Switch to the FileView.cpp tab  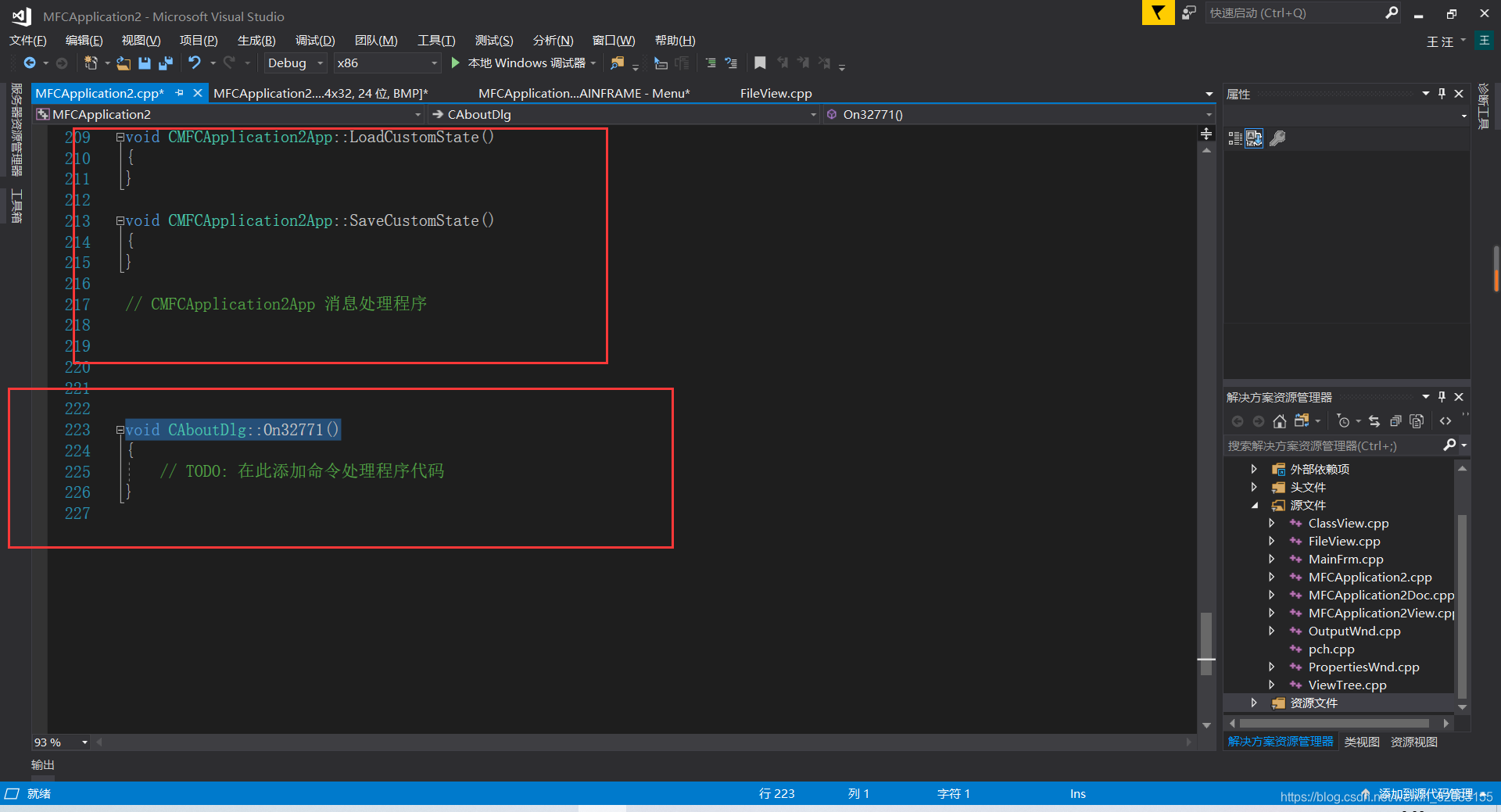point(776,93)
